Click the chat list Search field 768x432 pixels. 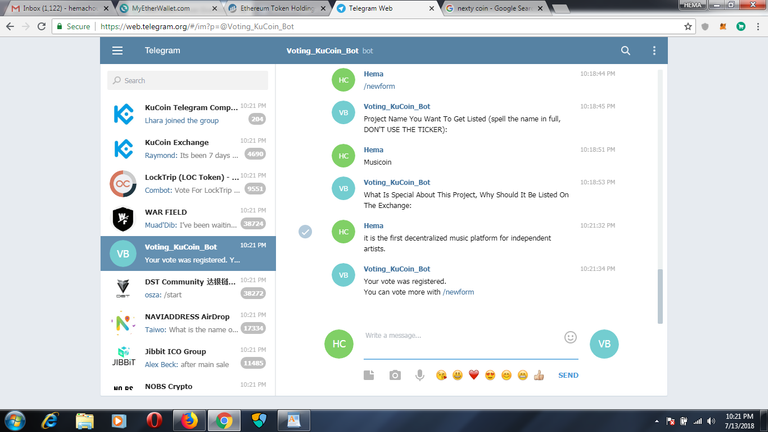pyautogui.click(x=188, y=80)
